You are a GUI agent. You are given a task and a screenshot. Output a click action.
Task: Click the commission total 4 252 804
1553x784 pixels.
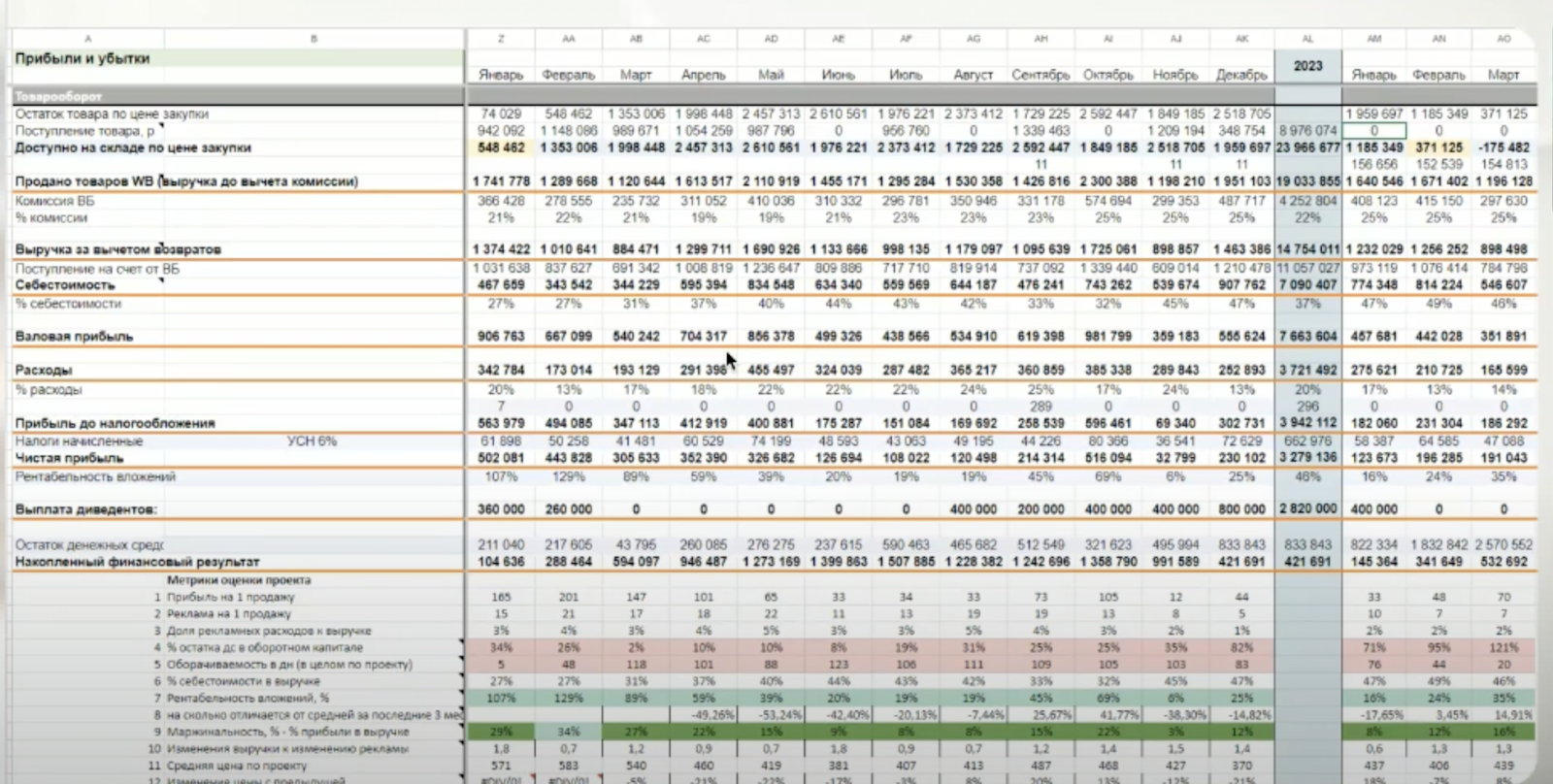(1307, 201)
